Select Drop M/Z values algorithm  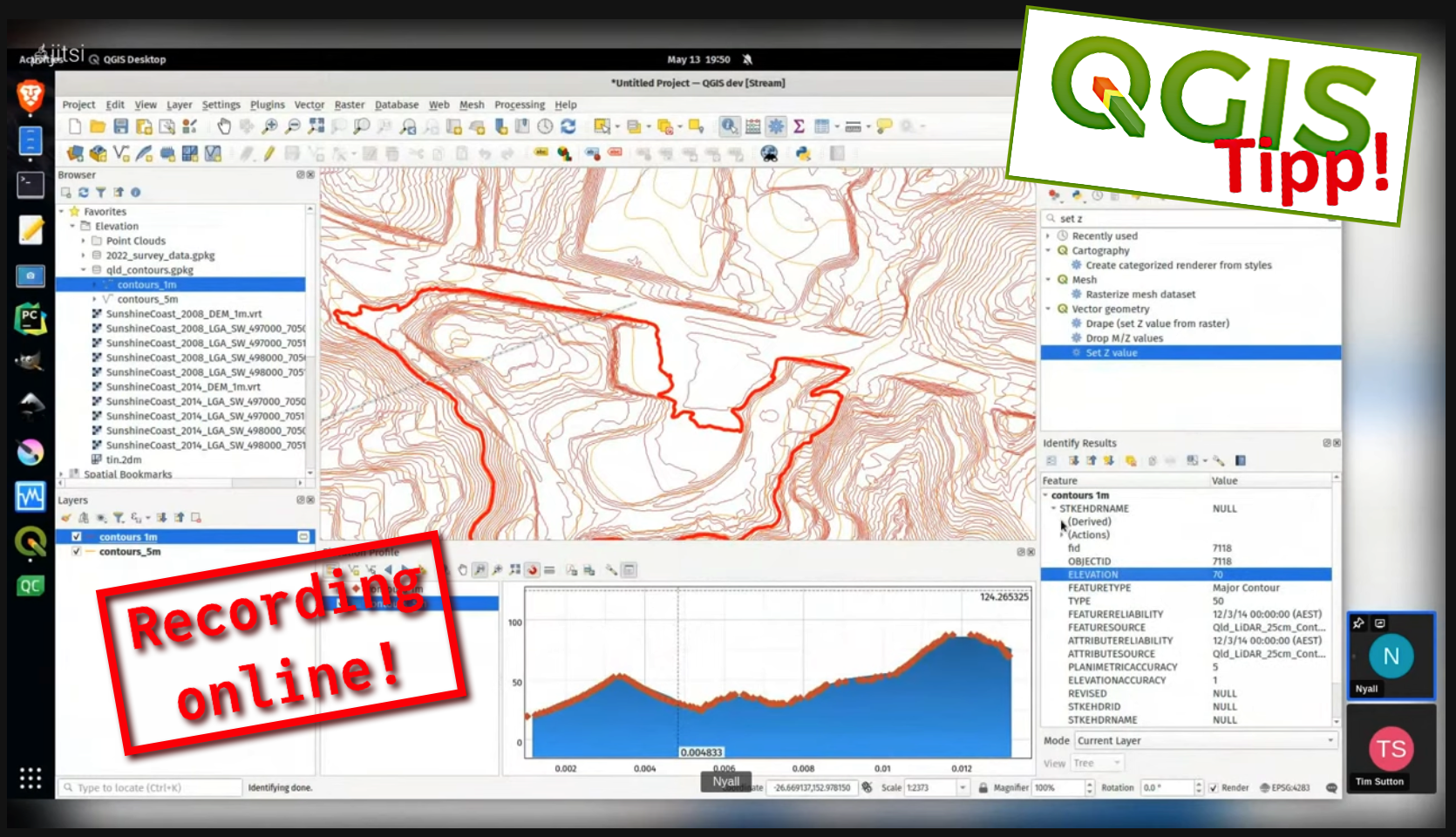[x=1124, y=338]
